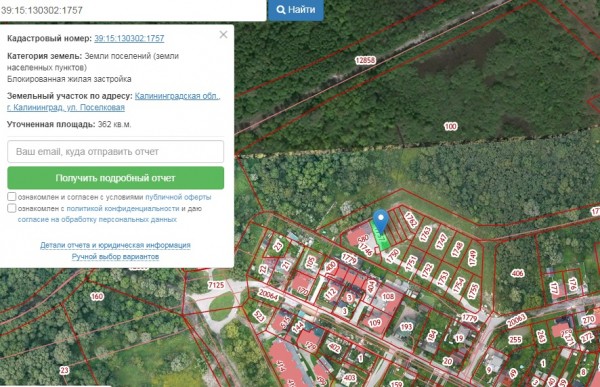Image resolution: width=600 pixels, height=387 pixels.
Task: Select parcel labeled 170 on map
Action: pos(303,291)
